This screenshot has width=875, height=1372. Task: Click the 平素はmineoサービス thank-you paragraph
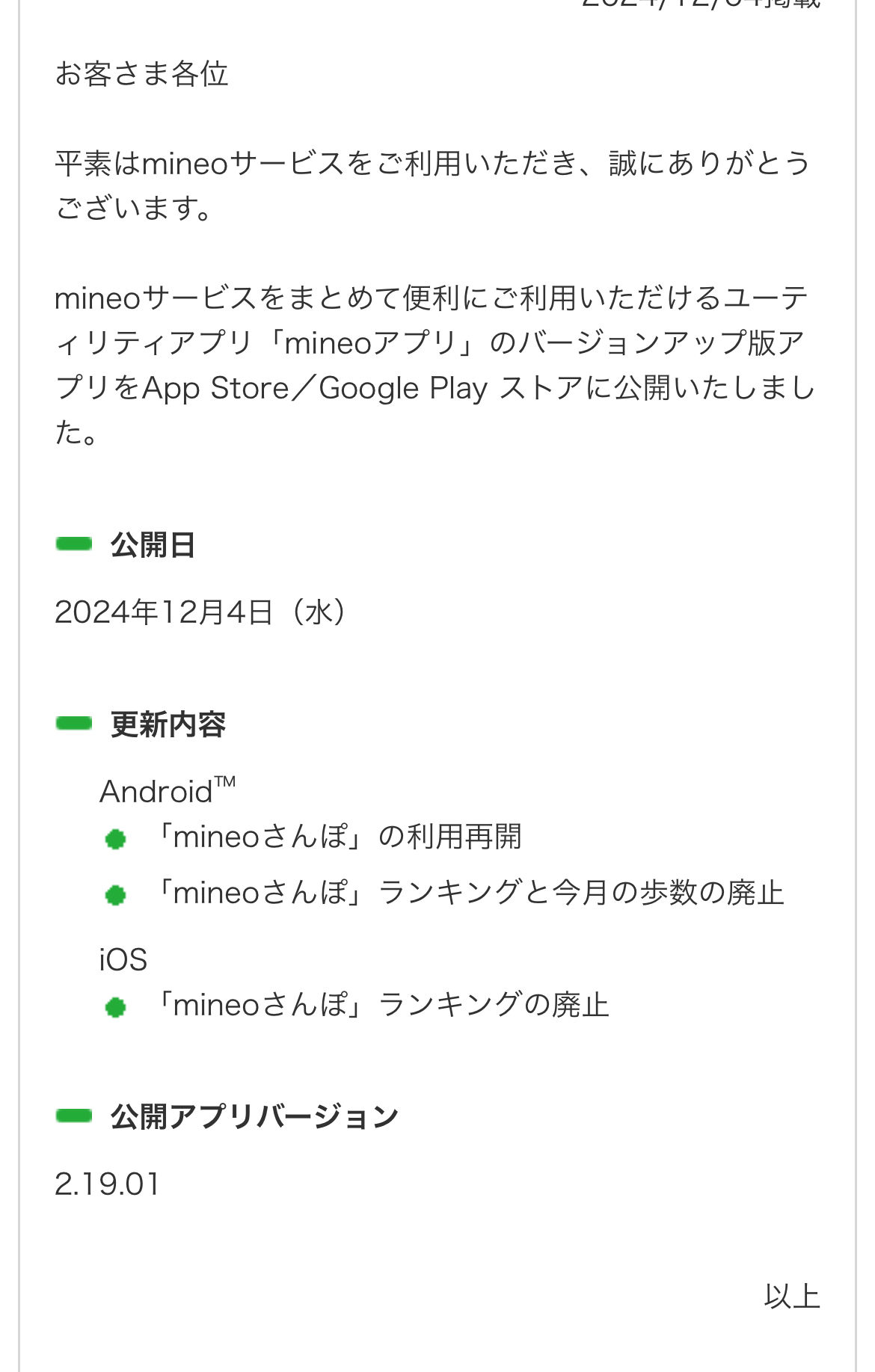434,185
